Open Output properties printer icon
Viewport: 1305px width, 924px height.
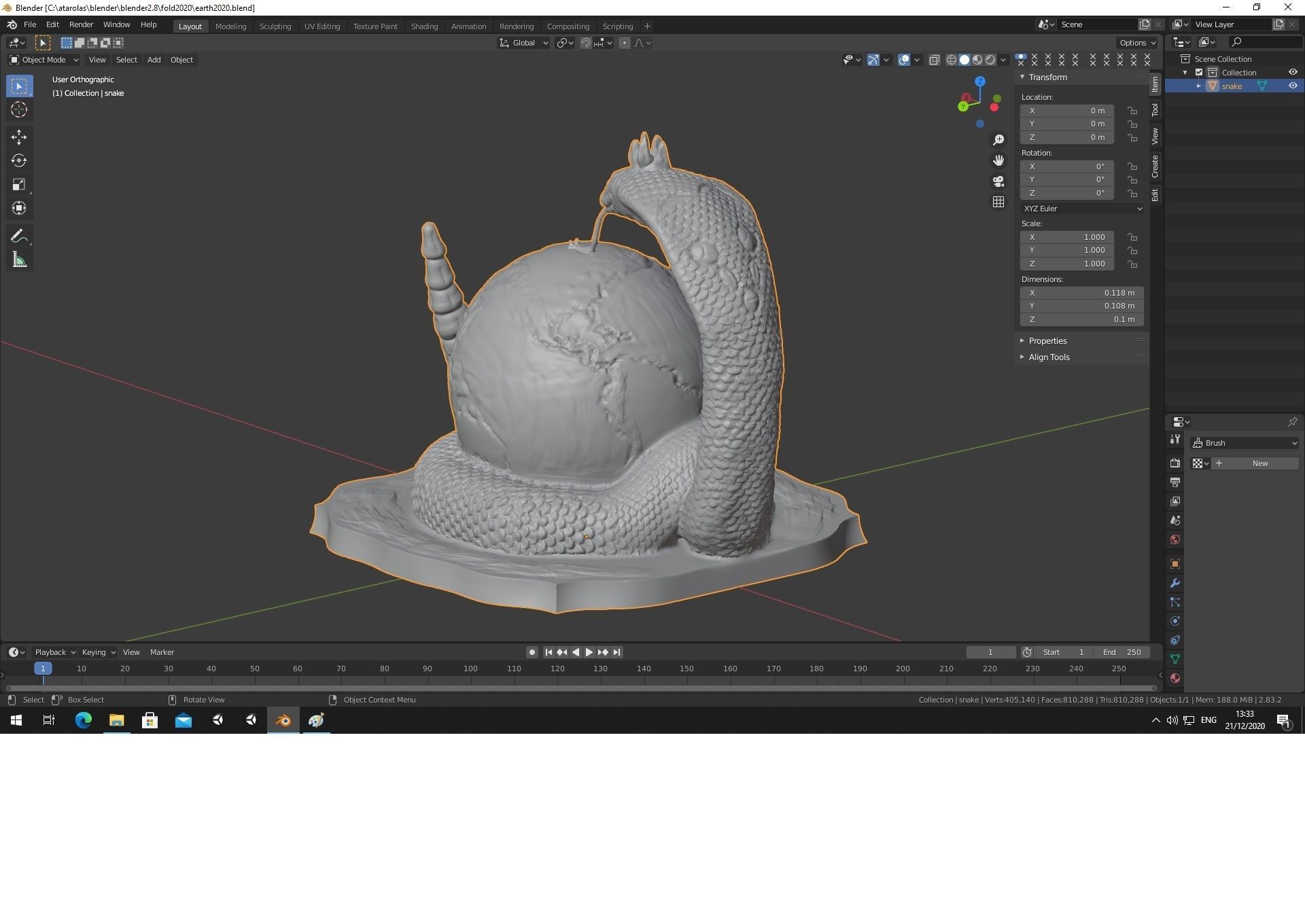coord(1175,482)
